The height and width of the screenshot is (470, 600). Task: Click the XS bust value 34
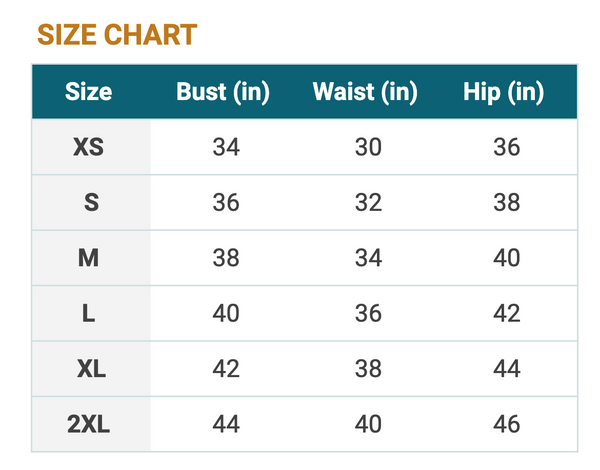click(x=226, y=148)
